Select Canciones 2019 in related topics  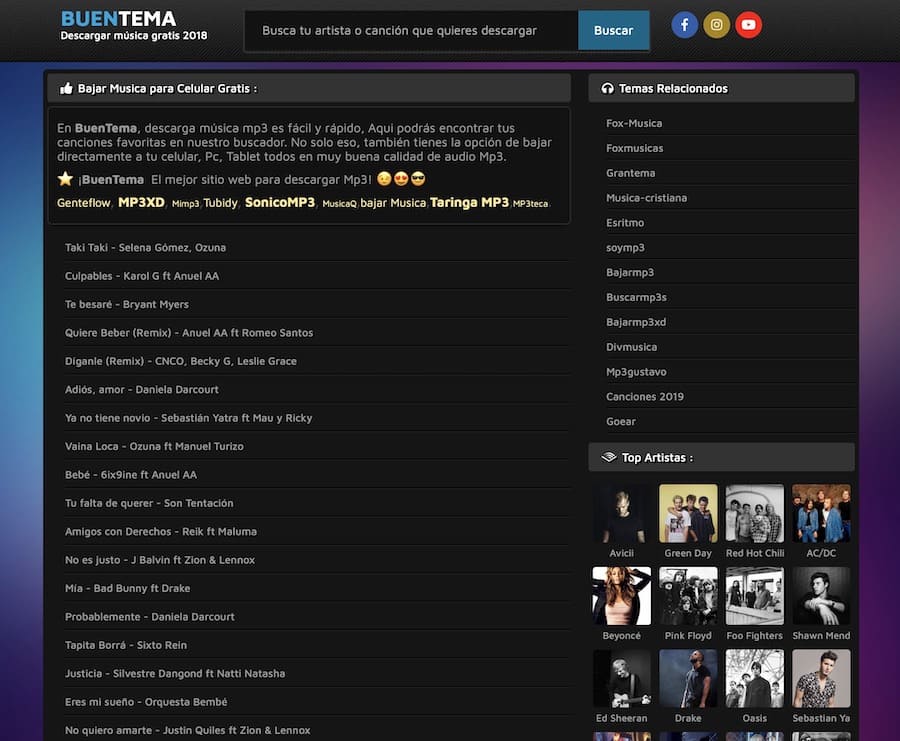645,397
